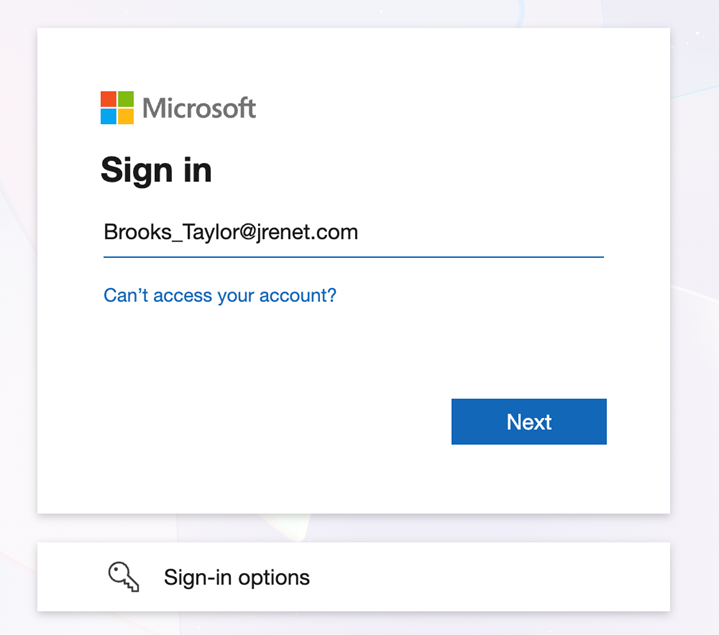The height and width of the screenshot is (635, 719).
Task: Click the Microsoft four-square logo
Action: pos(117,108)
